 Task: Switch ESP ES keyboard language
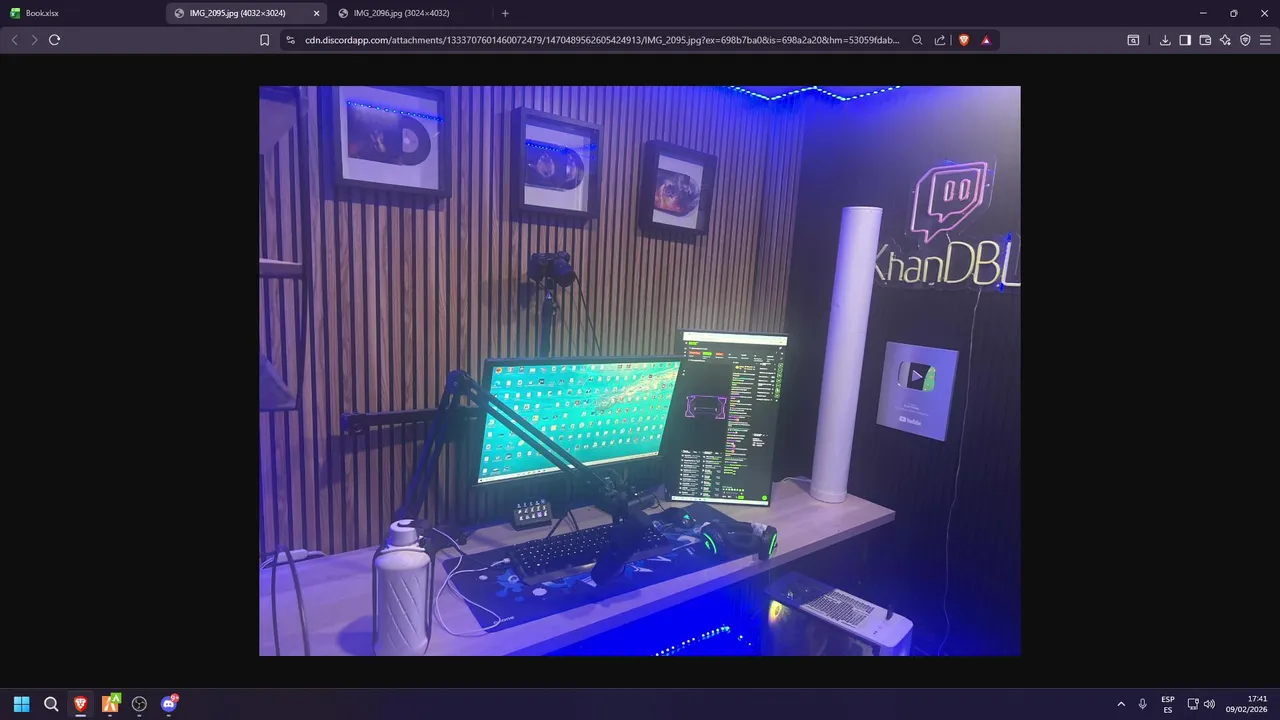point(1168,704)
